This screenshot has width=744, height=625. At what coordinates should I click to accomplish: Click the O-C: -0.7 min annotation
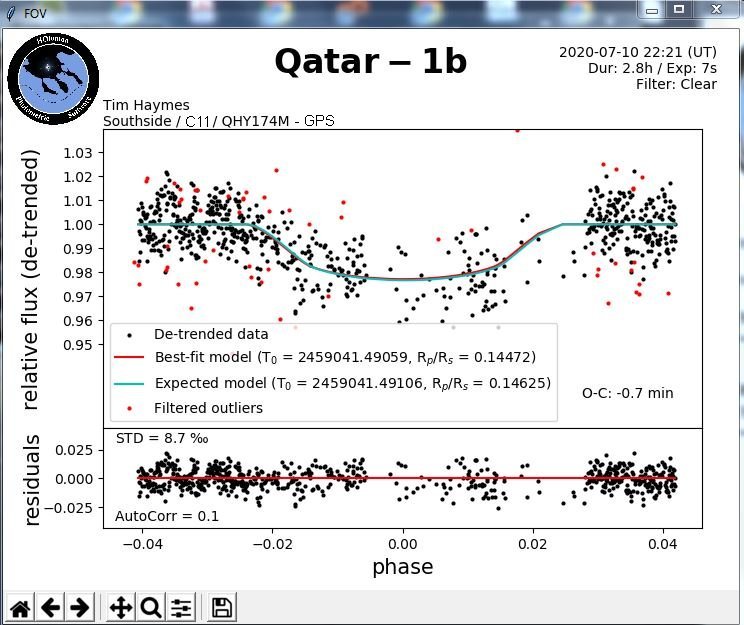pos(627,393)
